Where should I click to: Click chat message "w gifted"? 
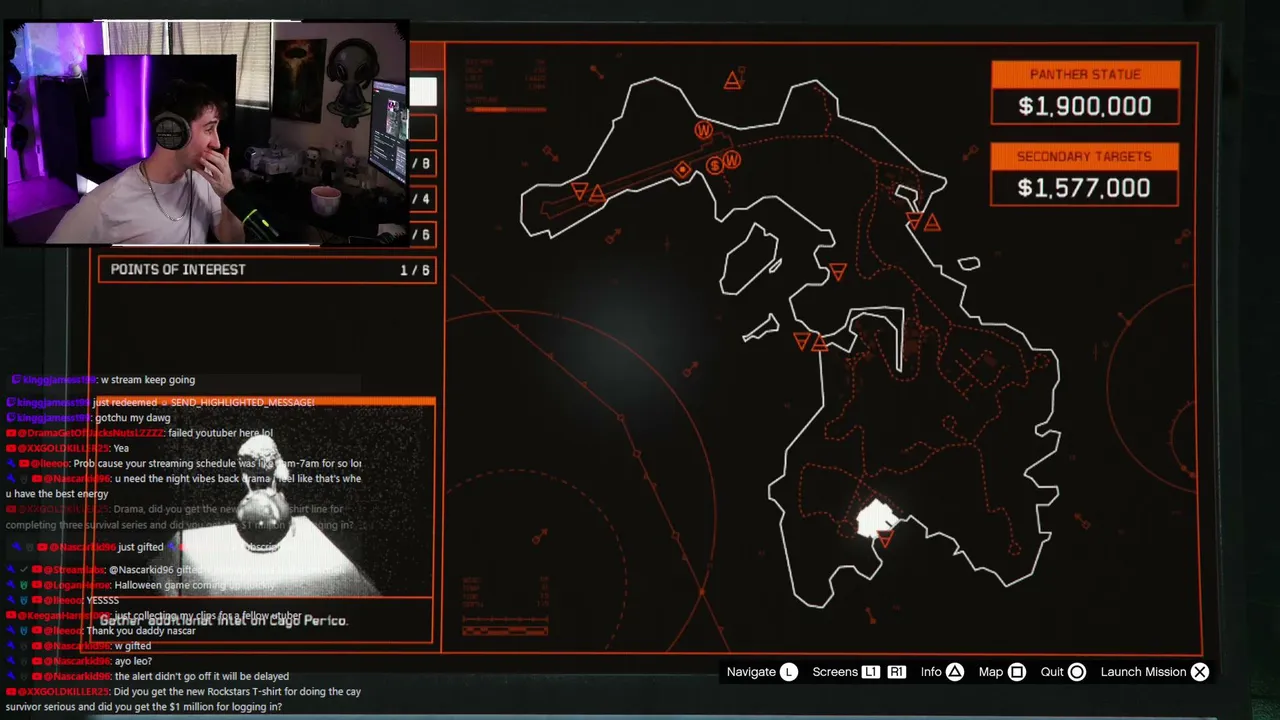(133, 646)
